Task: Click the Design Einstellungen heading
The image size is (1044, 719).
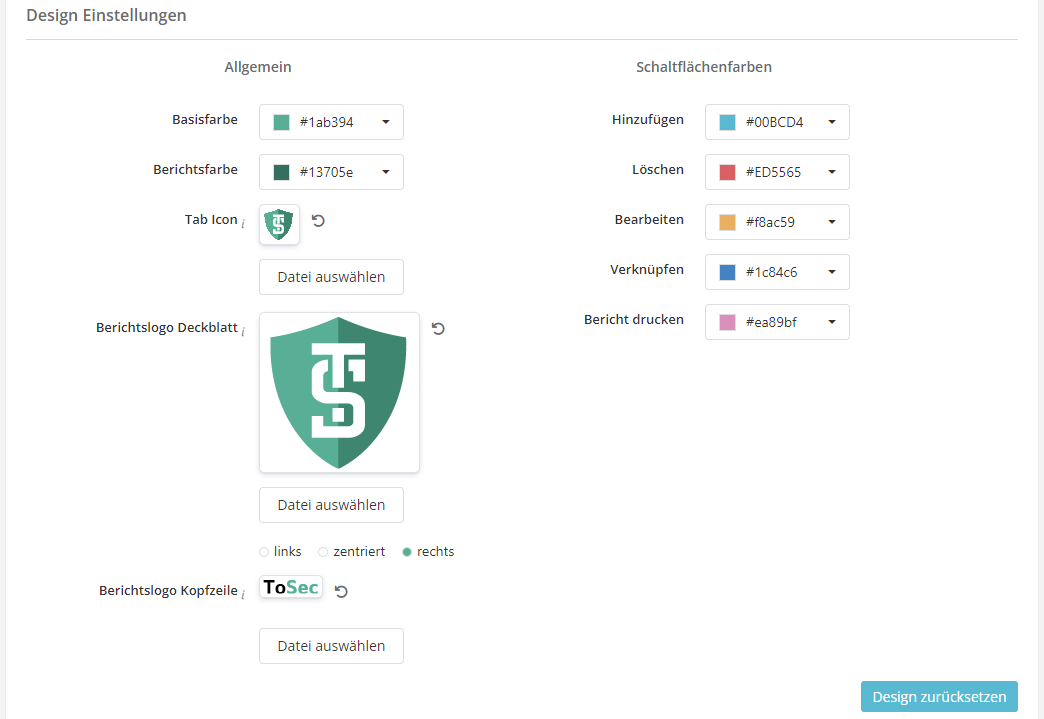Action: coord(107,15)
